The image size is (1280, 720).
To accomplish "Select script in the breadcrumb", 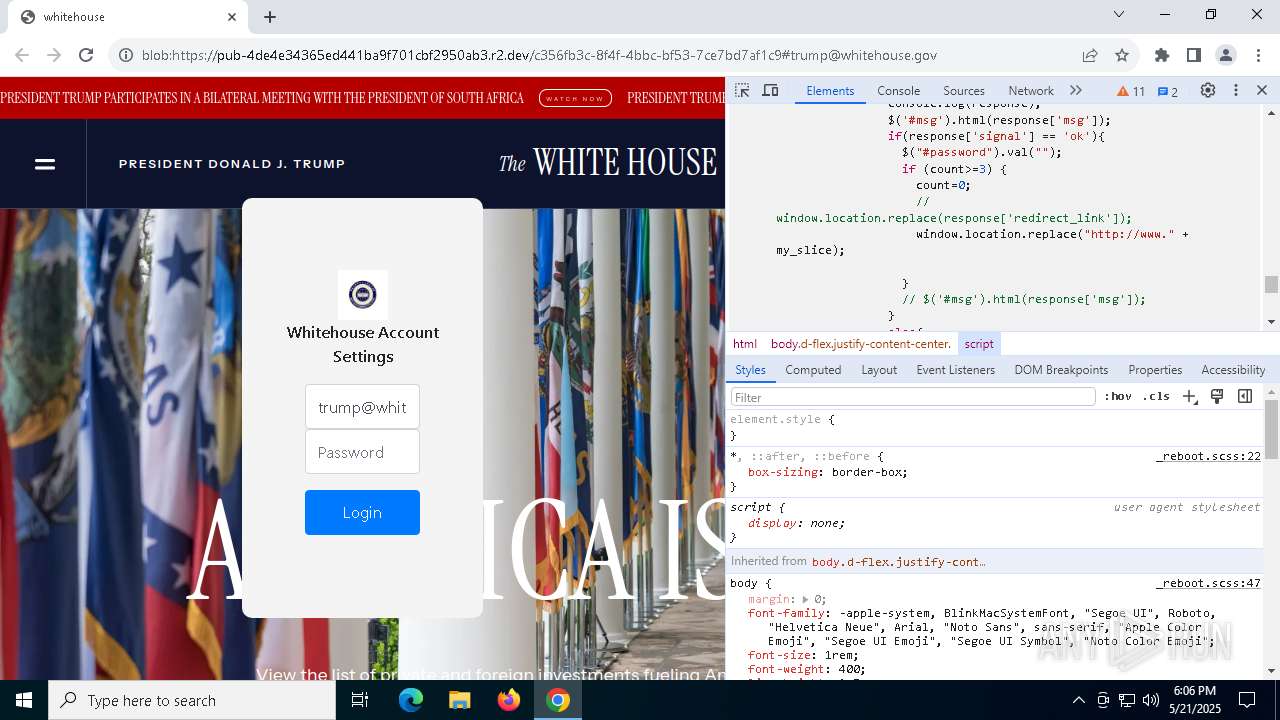I will 979,344.
